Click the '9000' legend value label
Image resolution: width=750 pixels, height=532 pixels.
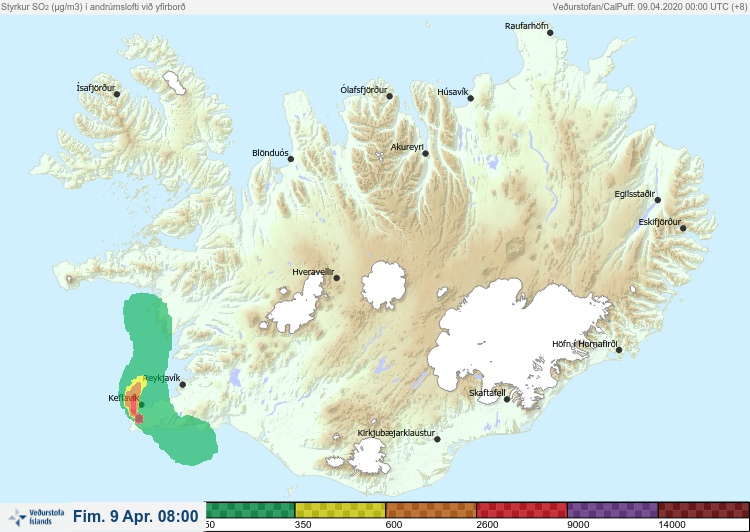tap(578, 525)
